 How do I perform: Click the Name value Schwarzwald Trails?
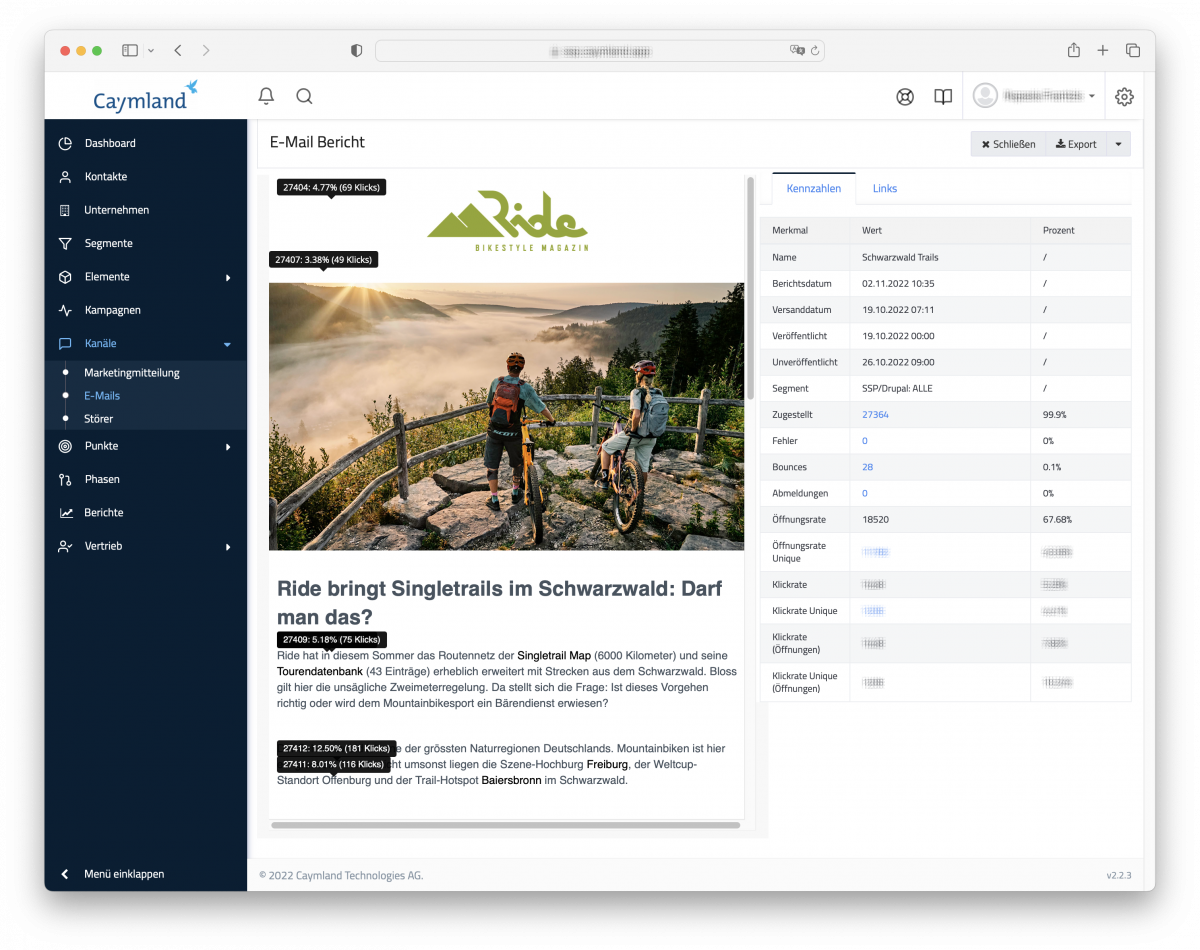pos(900,257)
